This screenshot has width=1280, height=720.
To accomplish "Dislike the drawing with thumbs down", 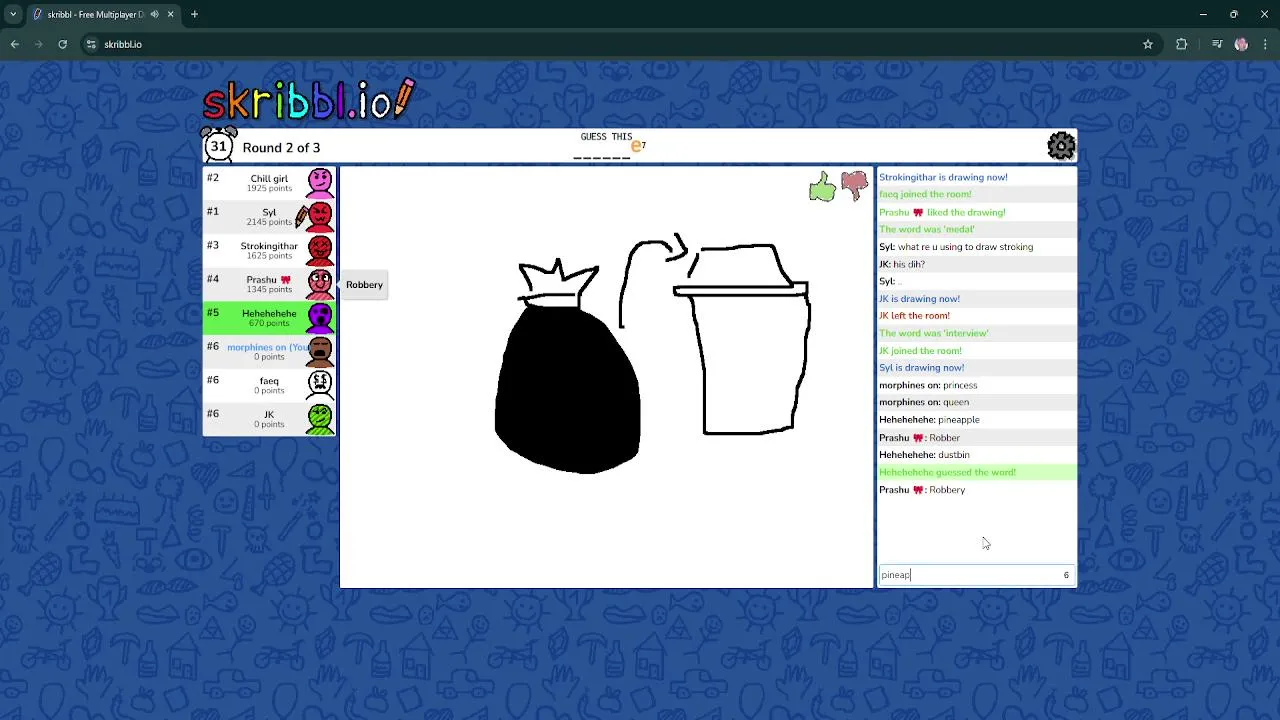I will point(854,185).
